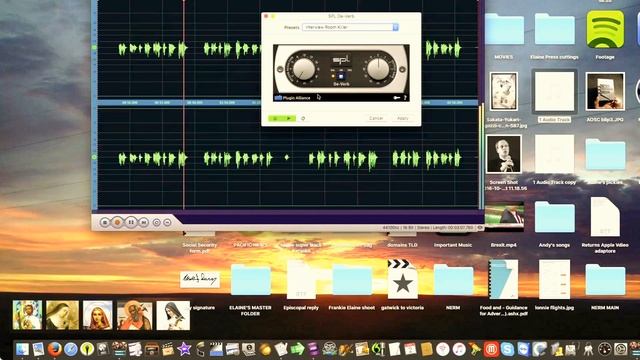Open Finder from the Dock

coord(22,349)
